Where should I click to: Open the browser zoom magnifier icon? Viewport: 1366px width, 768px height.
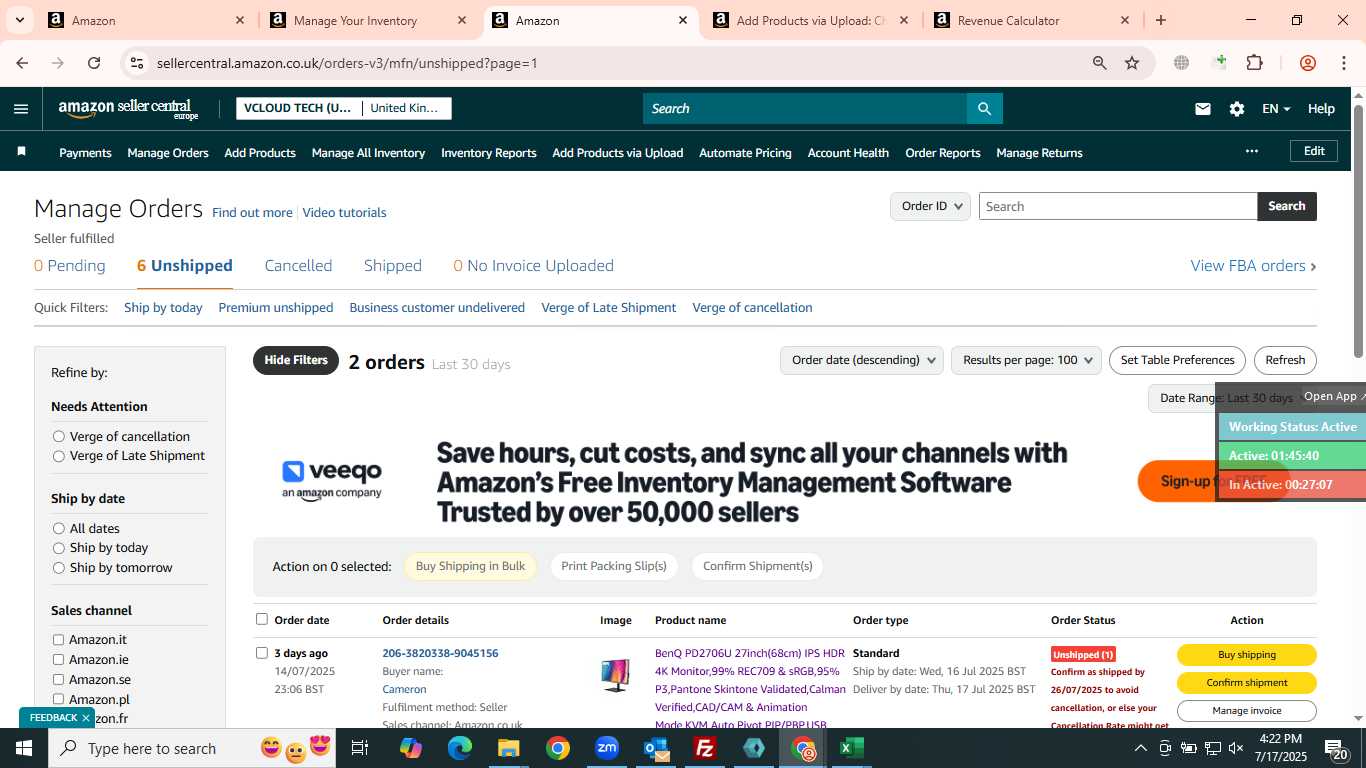pos(1099,63)
